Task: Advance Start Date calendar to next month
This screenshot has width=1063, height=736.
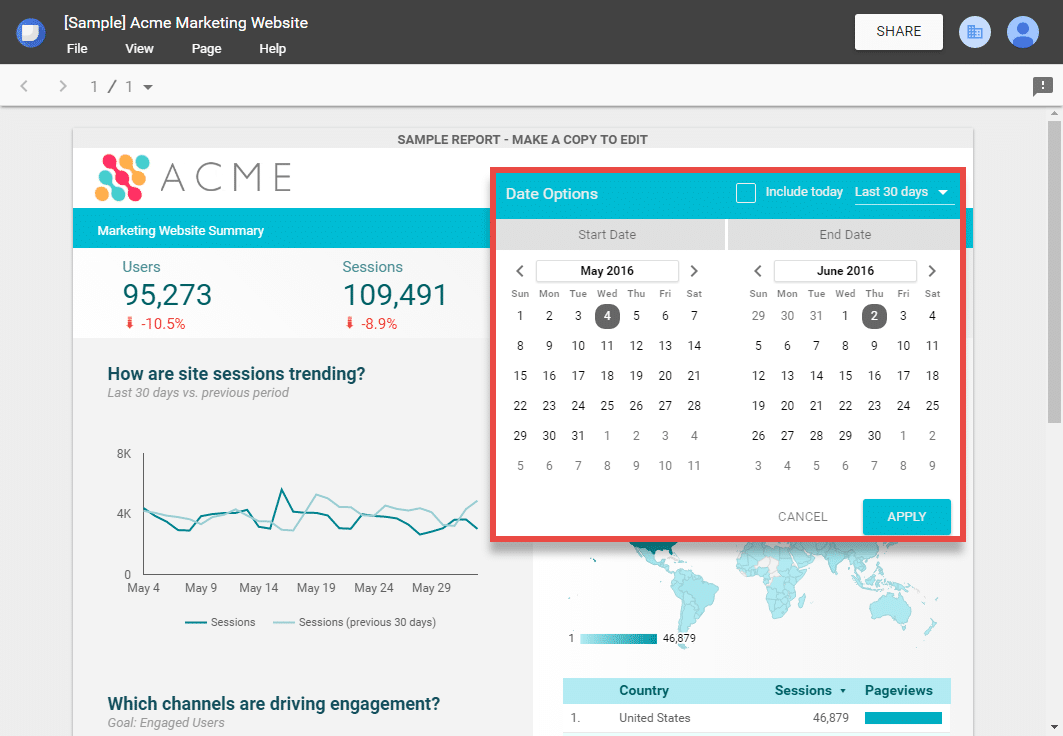Action: (694, 271)
